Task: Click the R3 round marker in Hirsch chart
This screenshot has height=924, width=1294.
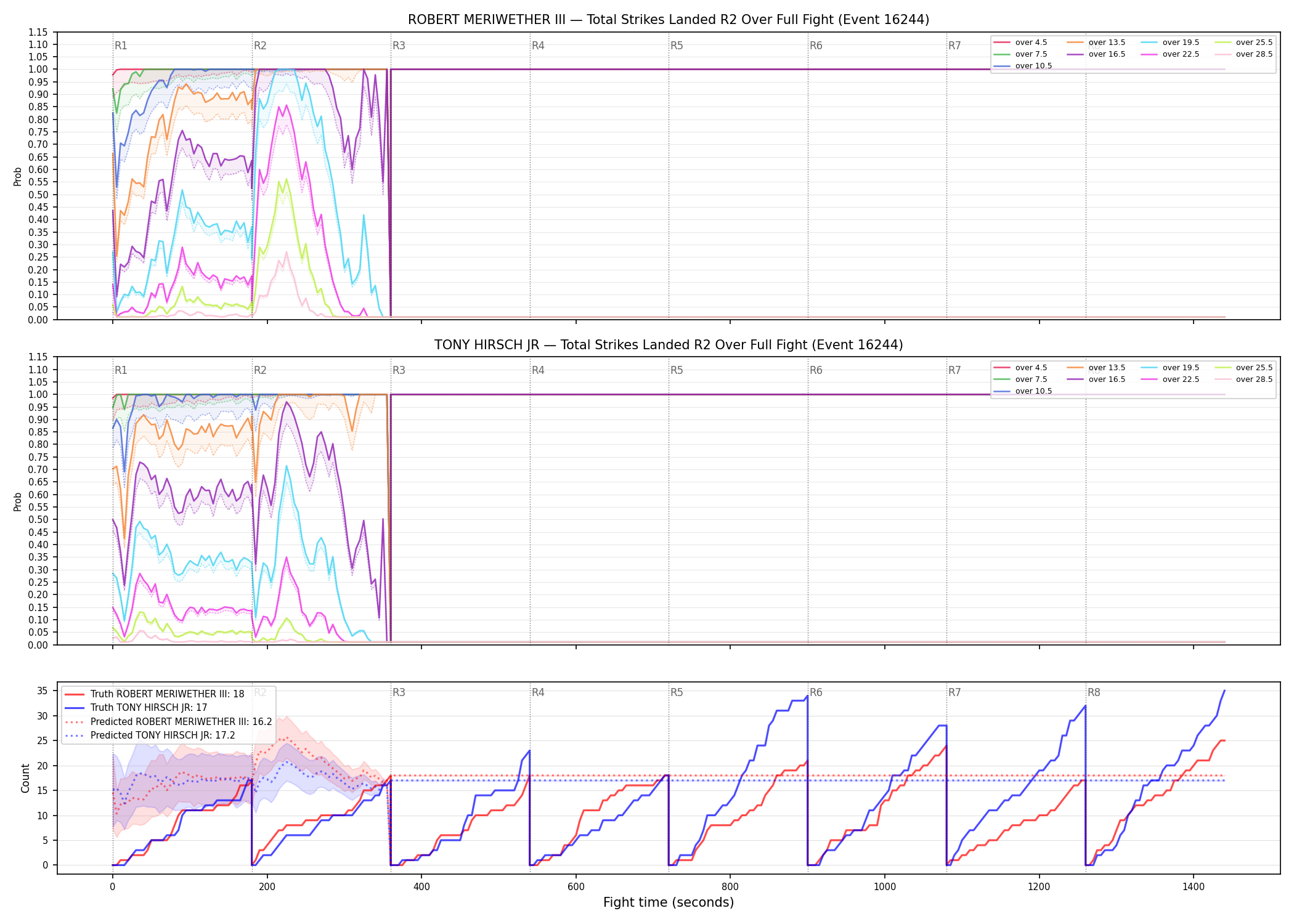Action: (399, 370)
